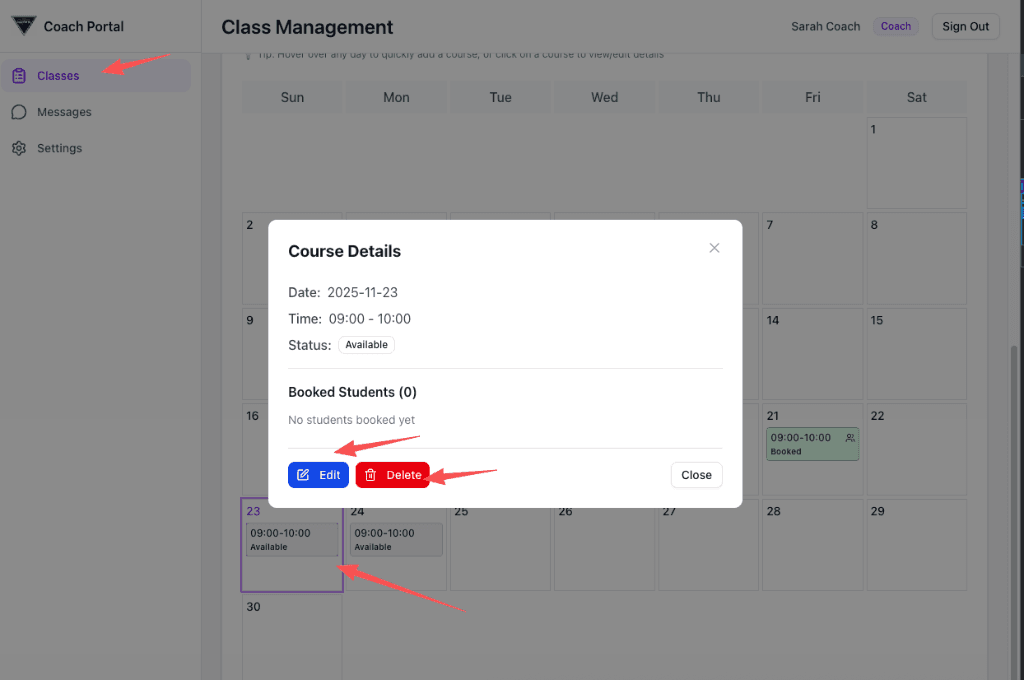Select the 09:00-10:00 Available course on the 23rd

[x=292, y=539]
